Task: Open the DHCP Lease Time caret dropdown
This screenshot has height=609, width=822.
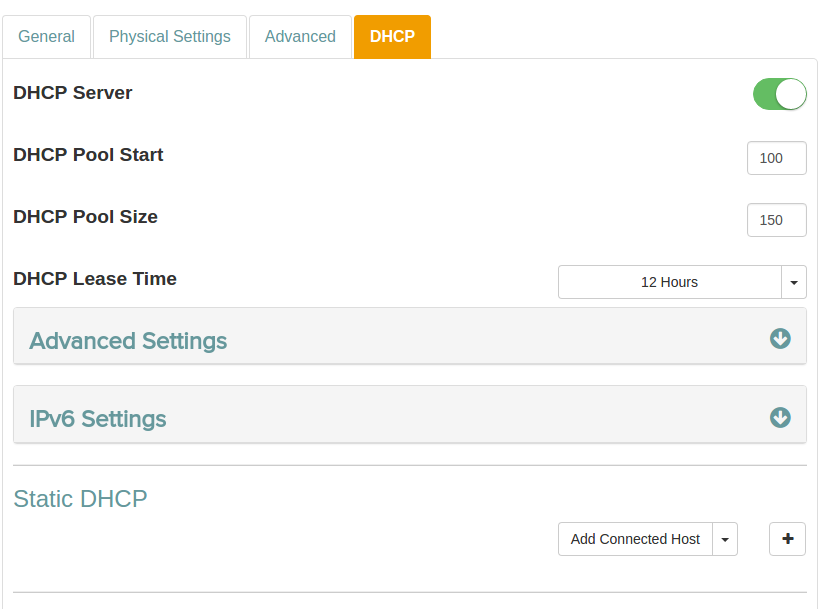Action: tap(793, 282)
